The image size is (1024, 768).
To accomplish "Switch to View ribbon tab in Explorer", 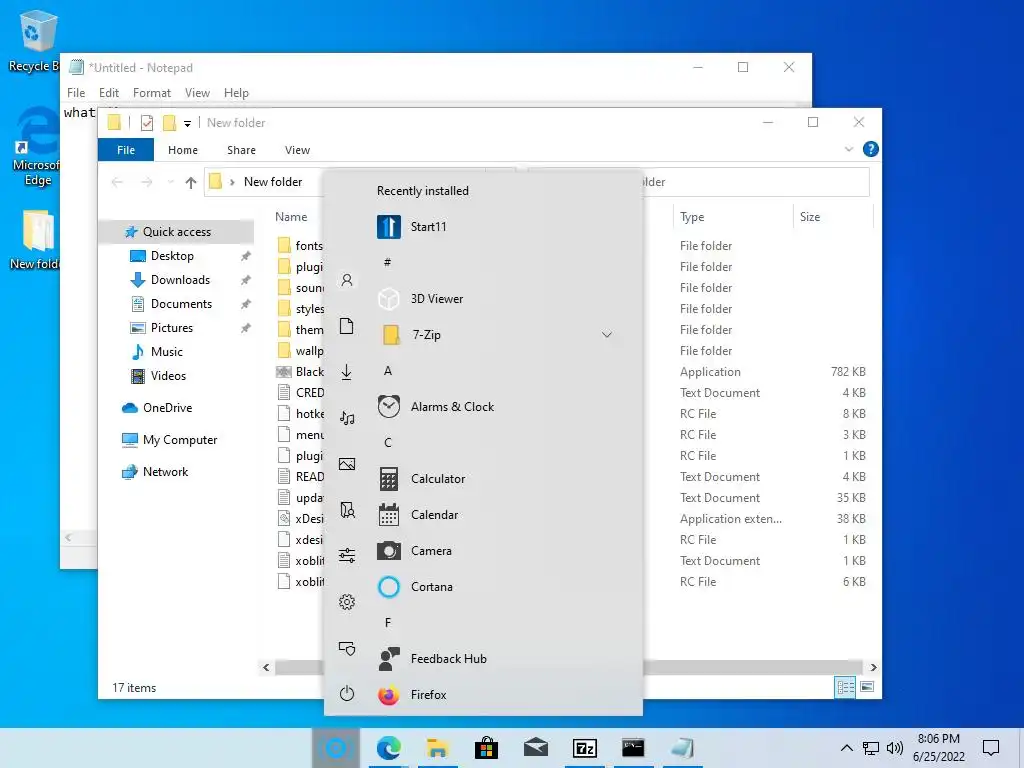I will [297, 150].
